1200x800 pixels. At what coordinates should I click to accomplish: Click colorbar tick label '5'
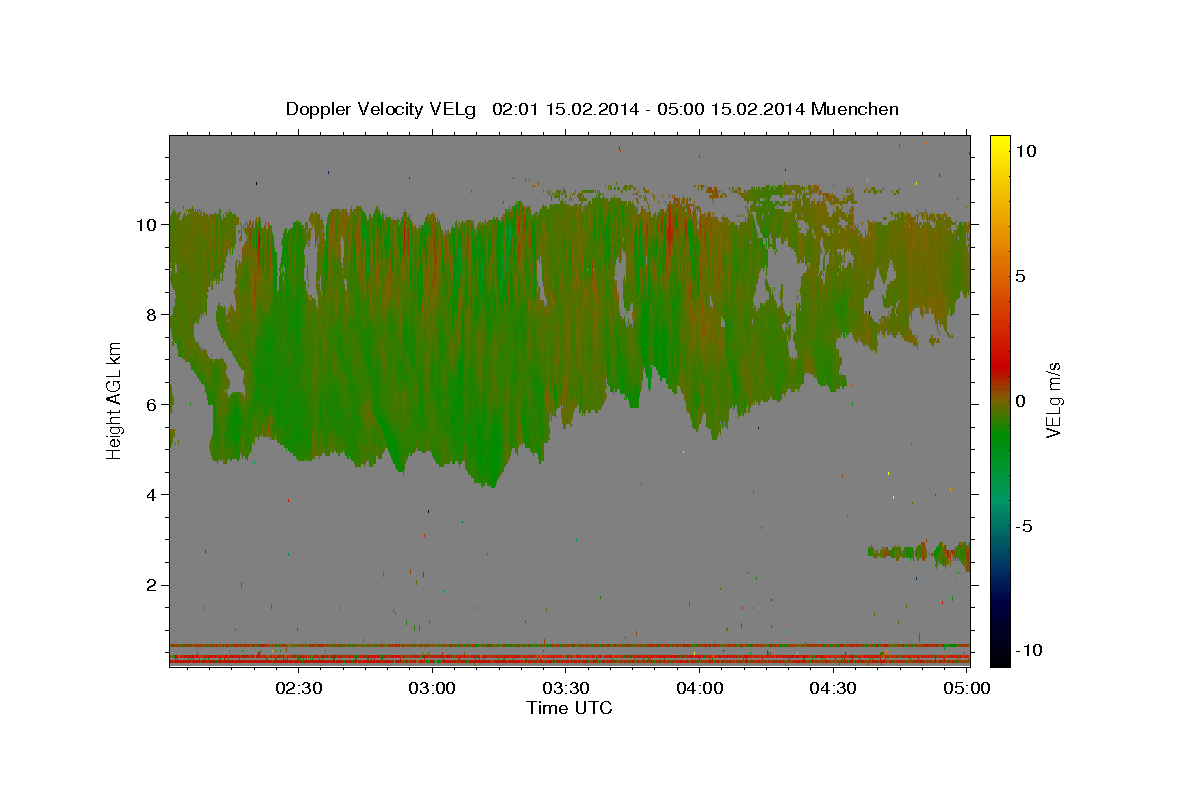click(1021, 276)
